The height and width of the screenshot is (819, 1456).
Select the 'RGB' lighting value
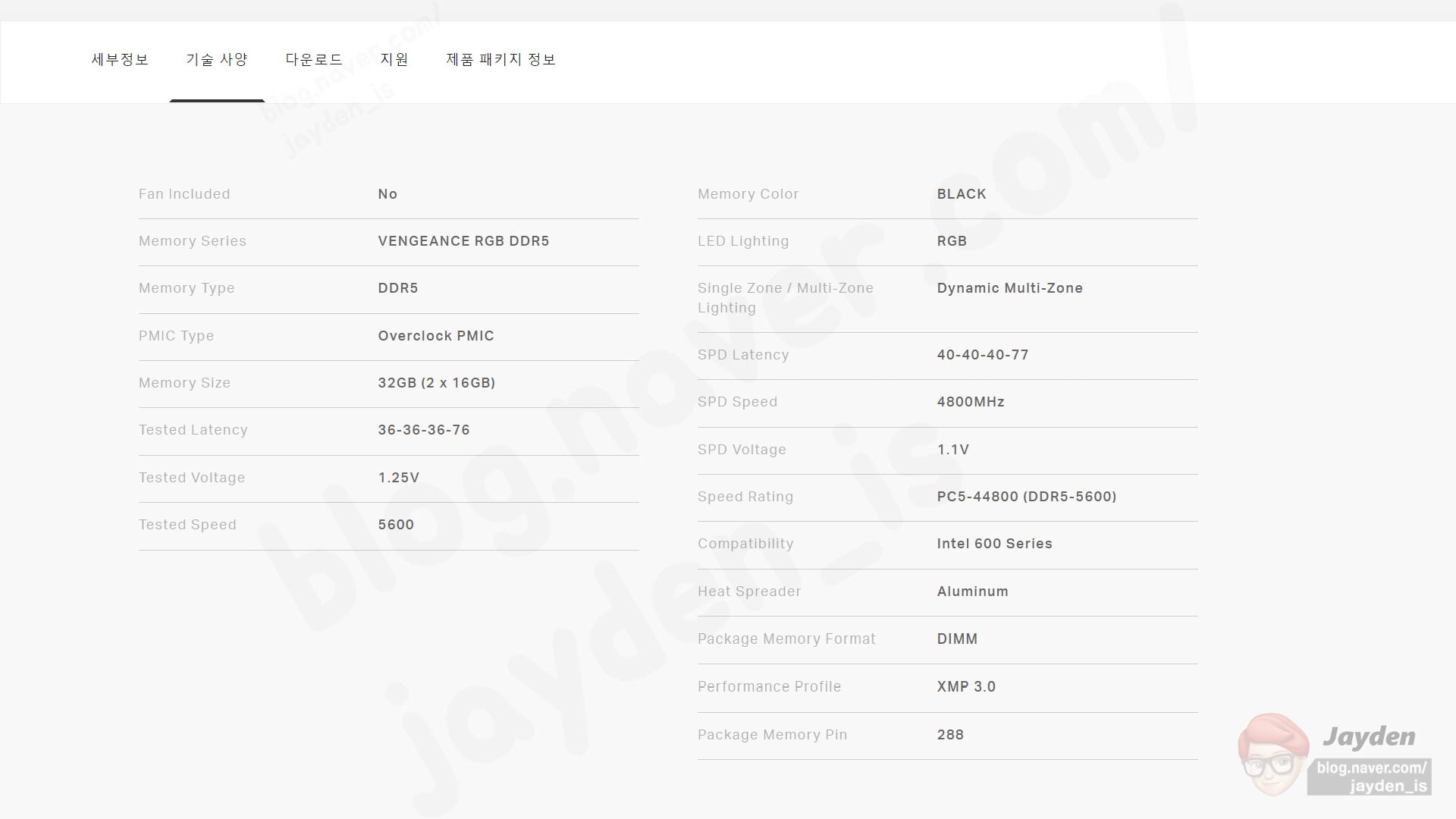point(952,241)
